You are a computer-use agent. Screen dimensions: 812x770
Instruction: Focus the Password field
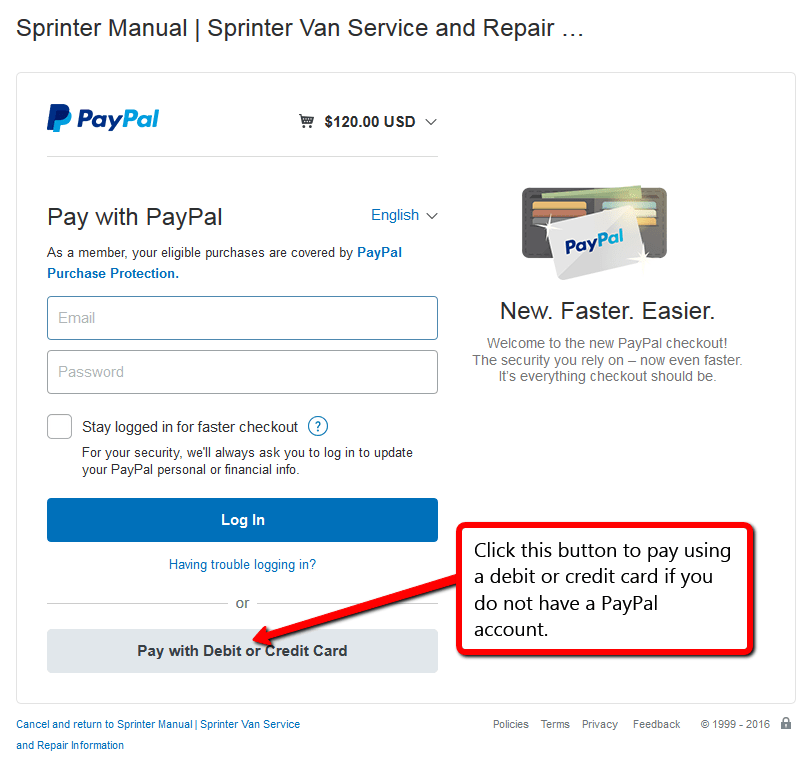[x=242, y=372]
